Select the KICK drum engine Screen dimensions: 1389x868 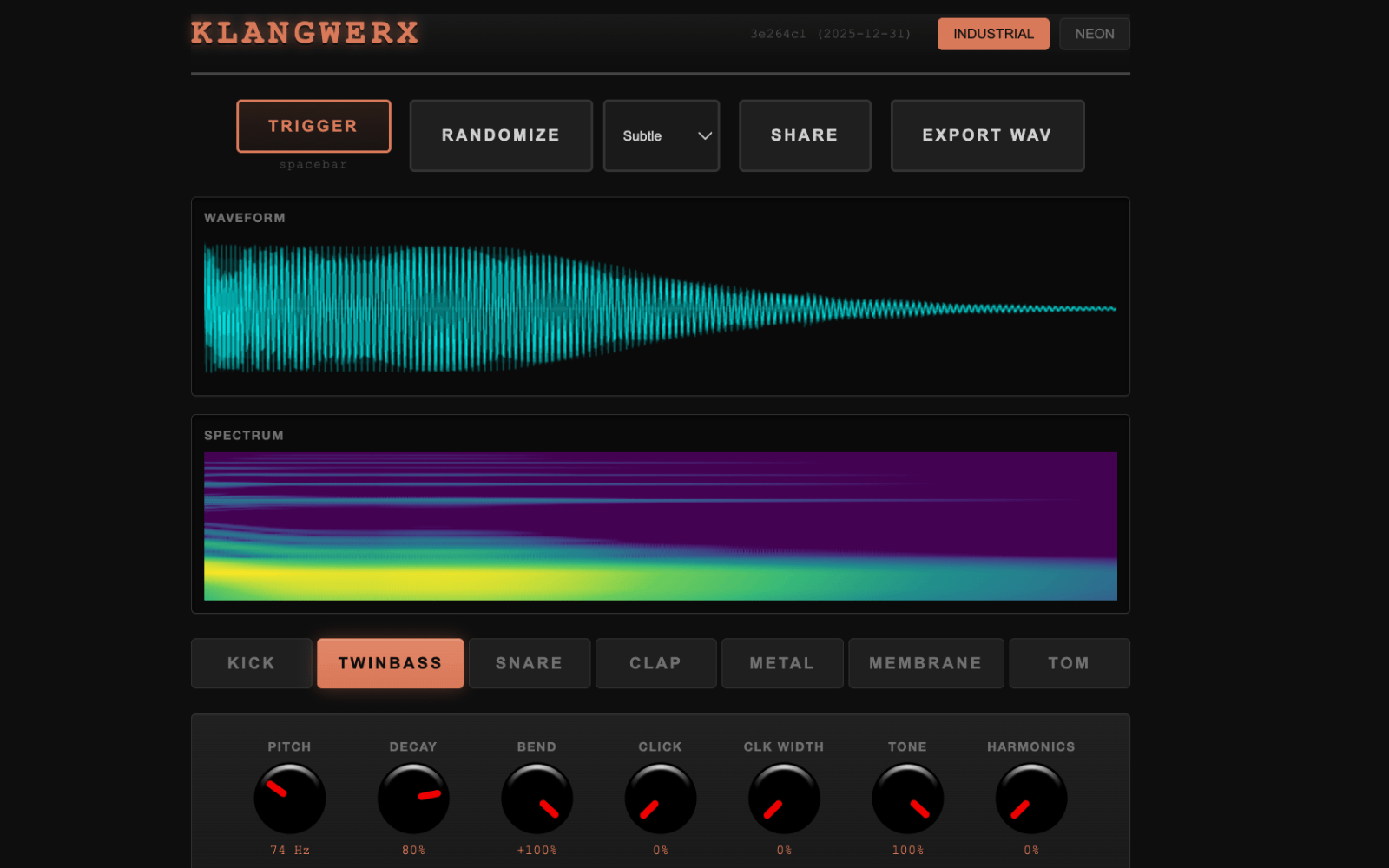click(251, 663)
